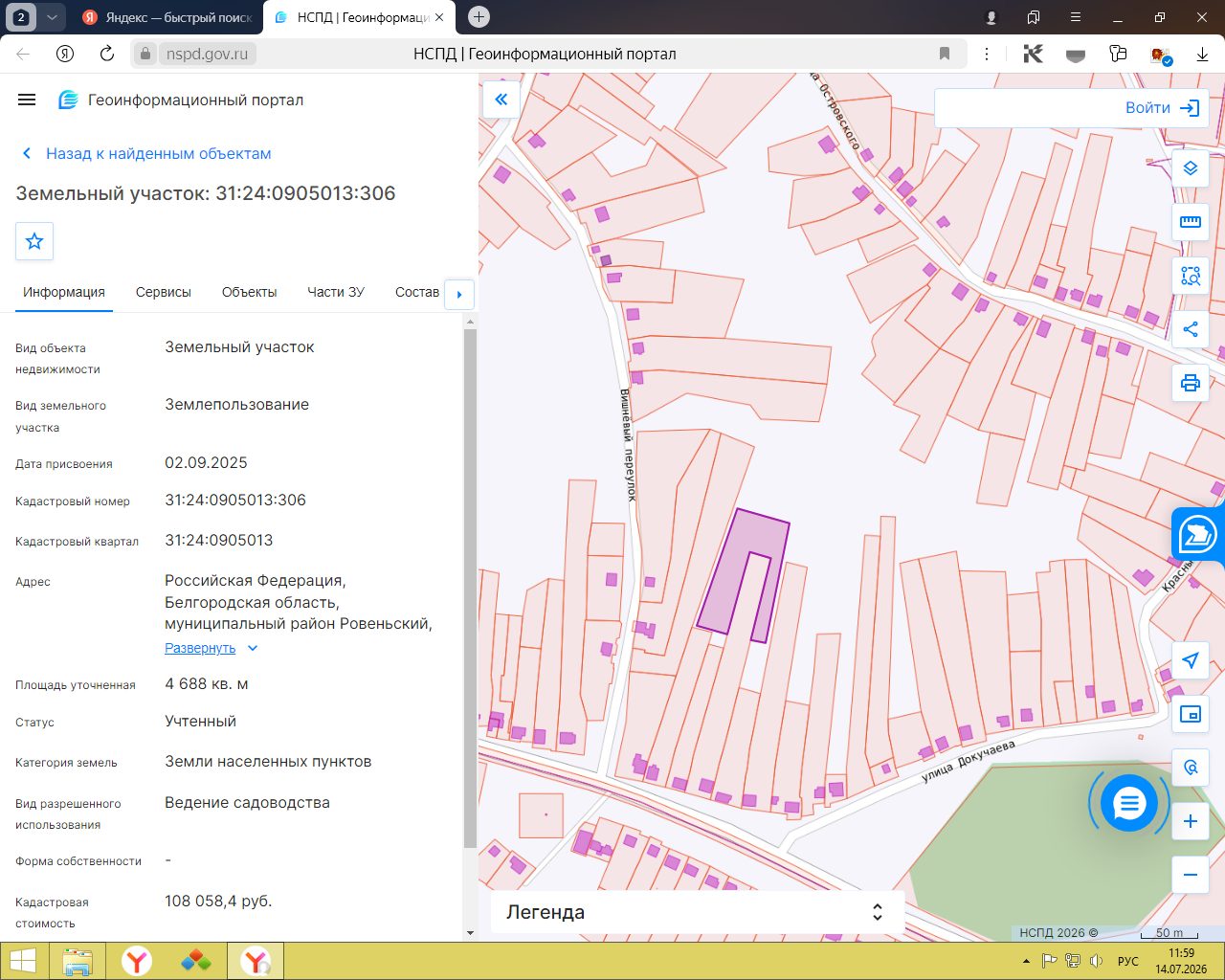Switch to the Части ЗУ tab

pos(336,292)
